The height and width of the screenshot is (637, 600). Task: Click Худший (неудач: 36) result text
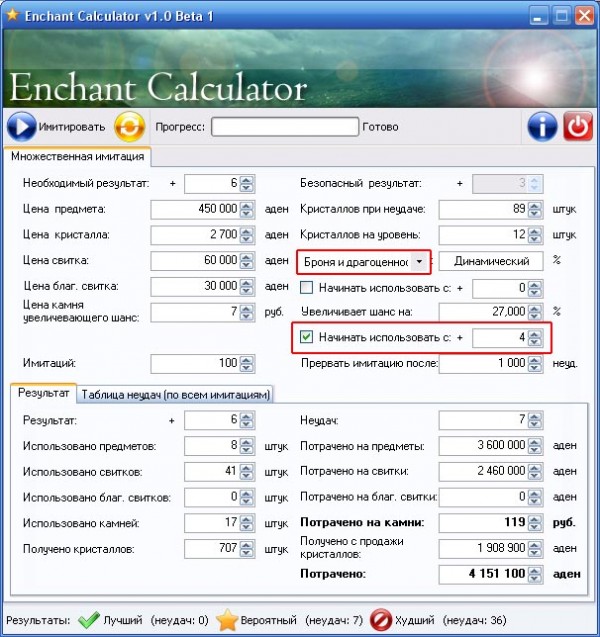pyautogui.click(x=451, y=620)
